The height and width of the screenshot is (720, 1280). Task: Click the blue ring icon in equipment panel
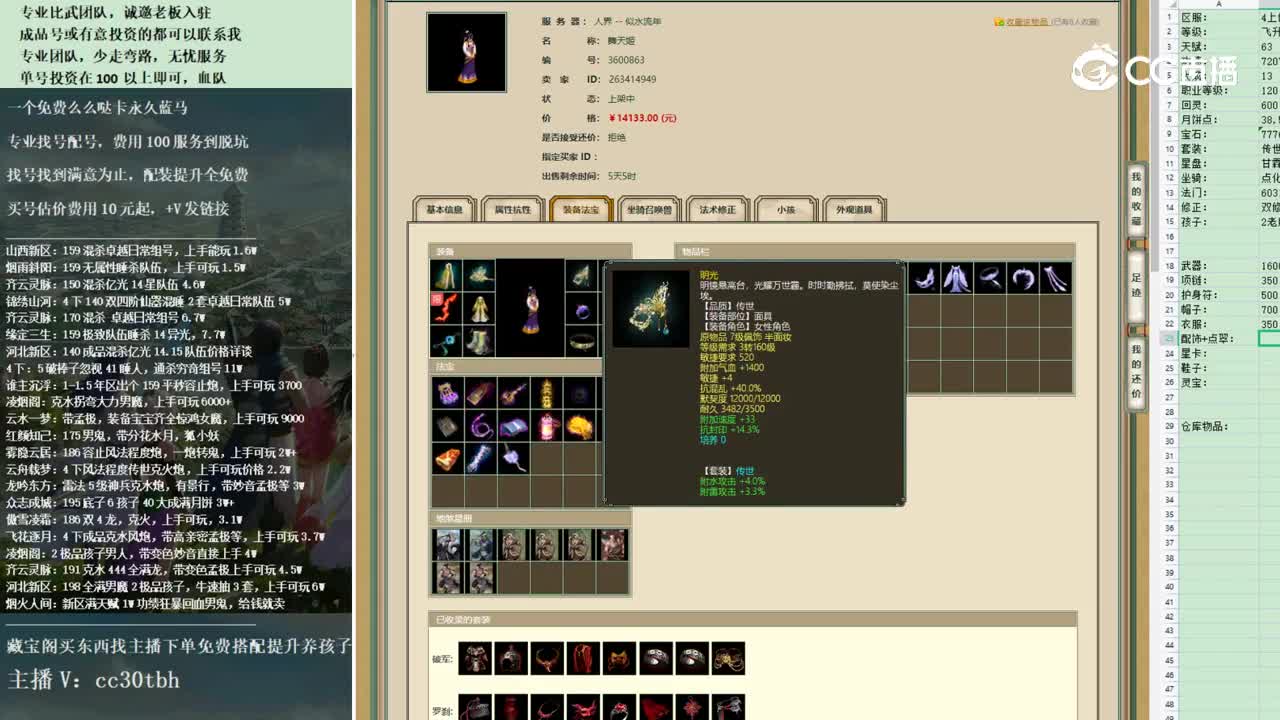[x=582, y=311]
